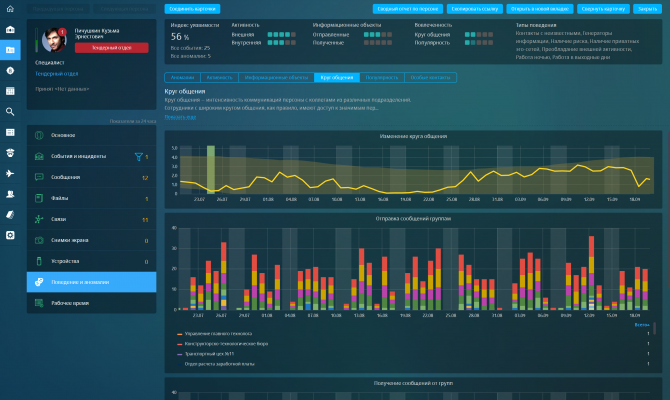Click the document icon for Файлы
This screenshot has width=670, height=400.
pos(39,198)
